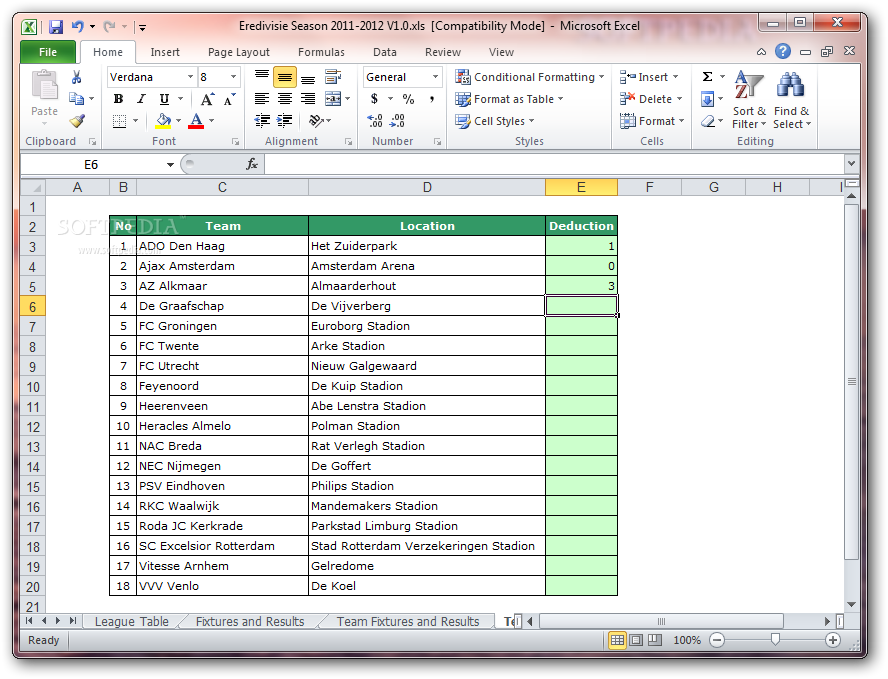The image size is (888, 679).
Task: Open Find & Select menu
Action: (792, 99)
